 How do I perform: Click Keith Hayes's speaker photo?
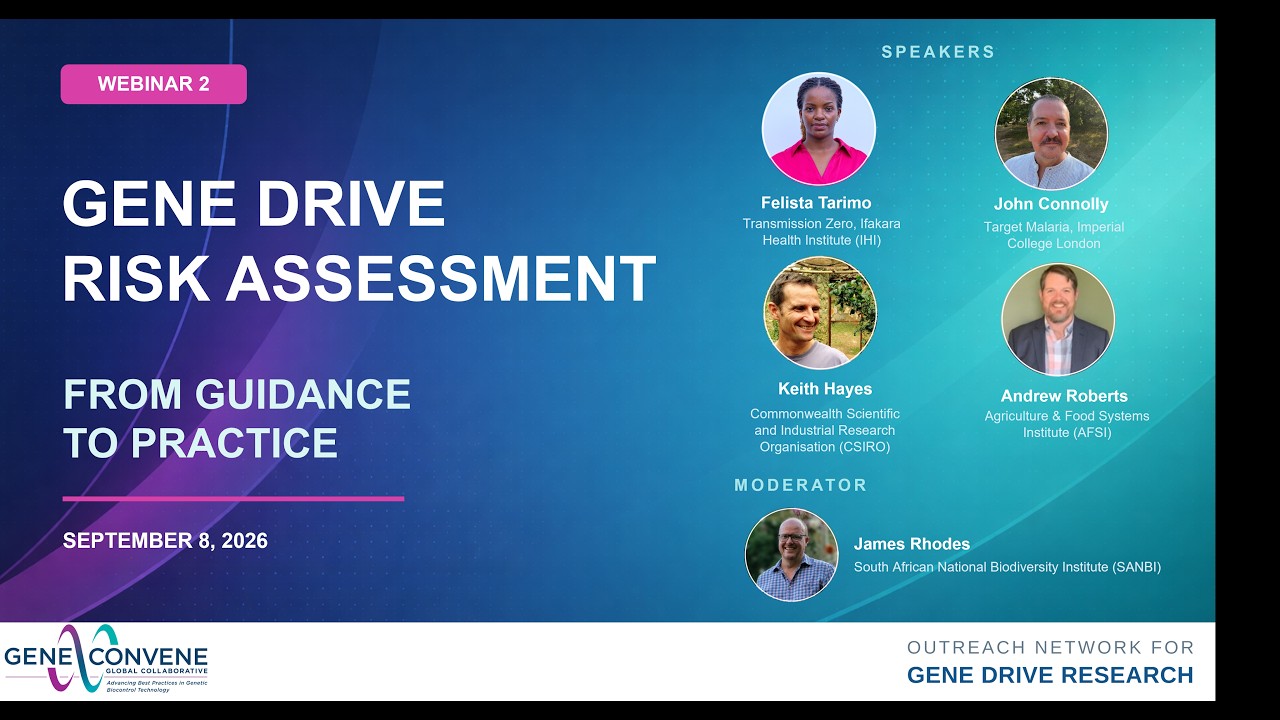[x=820, y=314]
